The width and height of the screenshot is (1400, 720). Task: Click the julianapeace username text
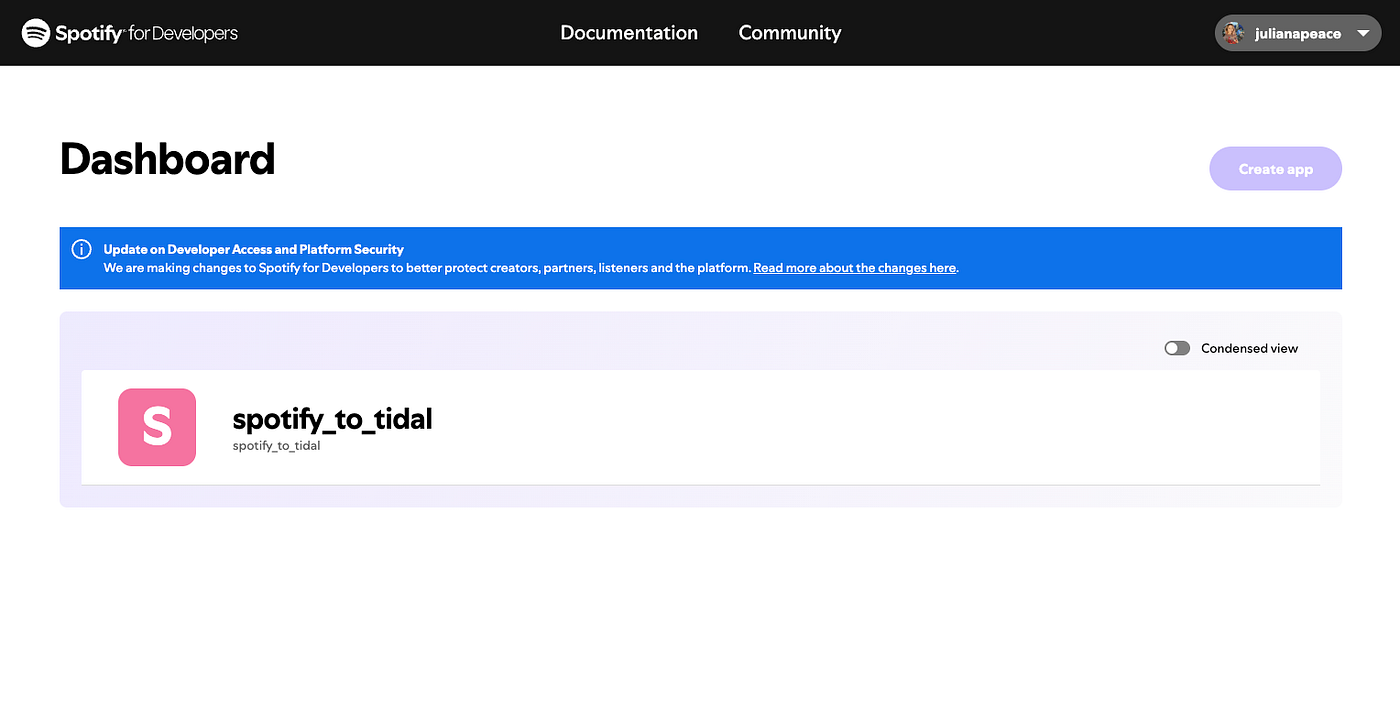coord(1298,33)
